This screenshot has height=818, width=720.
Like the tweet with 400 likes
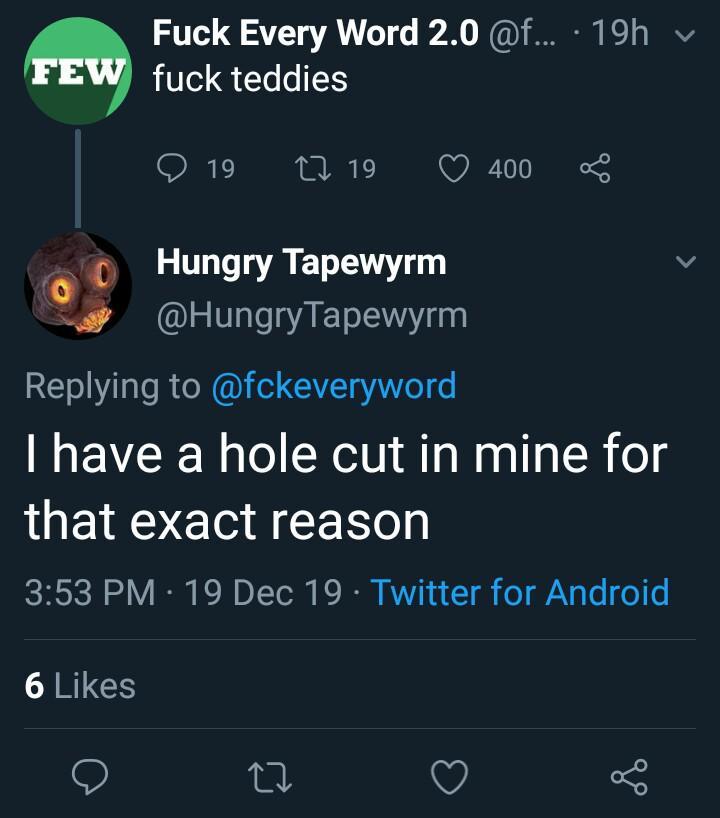[x=457, y=169]
